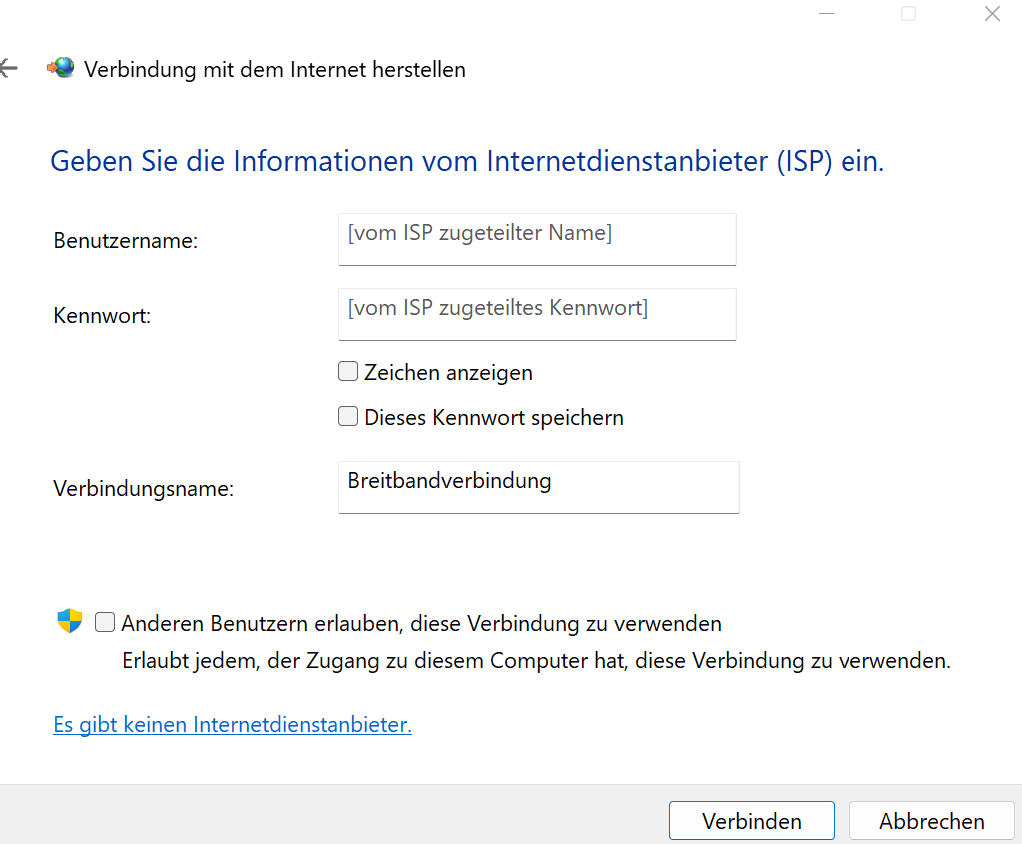This screenshot has height=844, width=1022.
Task: Enable the Zeichen anzeigen checkbox
Action: [348, 371]
